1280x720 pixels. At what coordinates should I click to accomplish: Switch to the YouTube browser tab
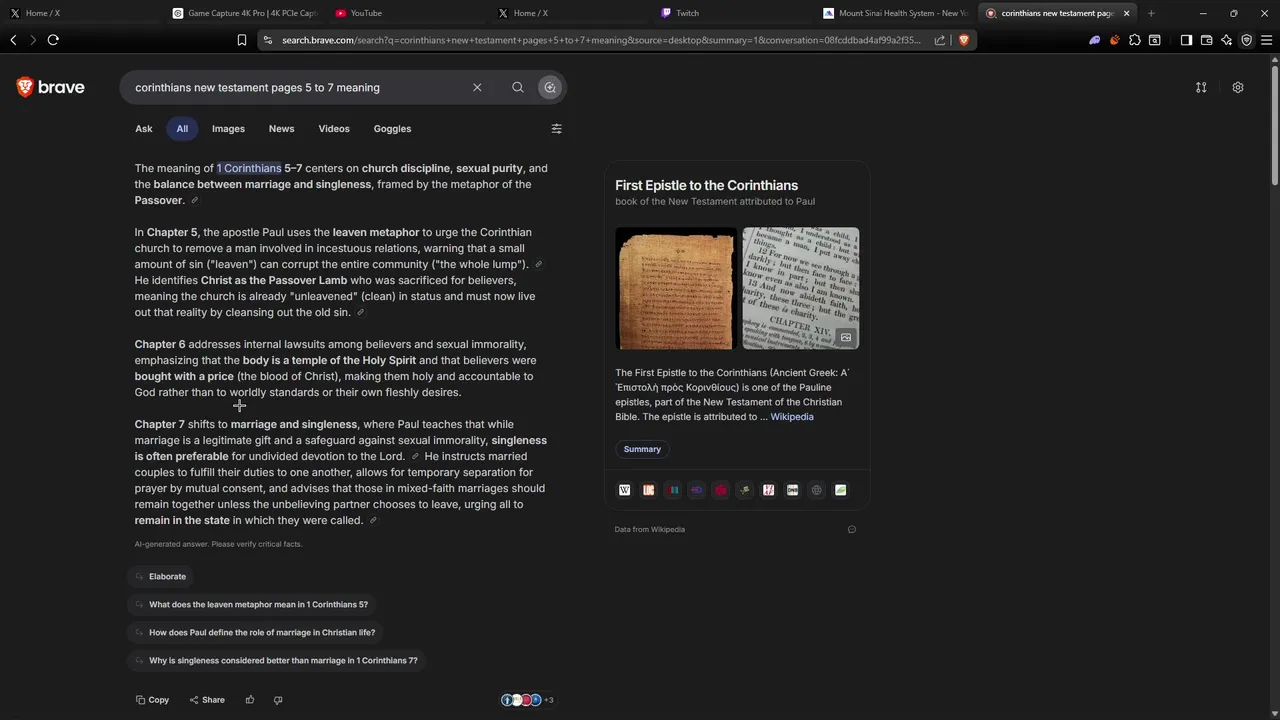(400, 13)
